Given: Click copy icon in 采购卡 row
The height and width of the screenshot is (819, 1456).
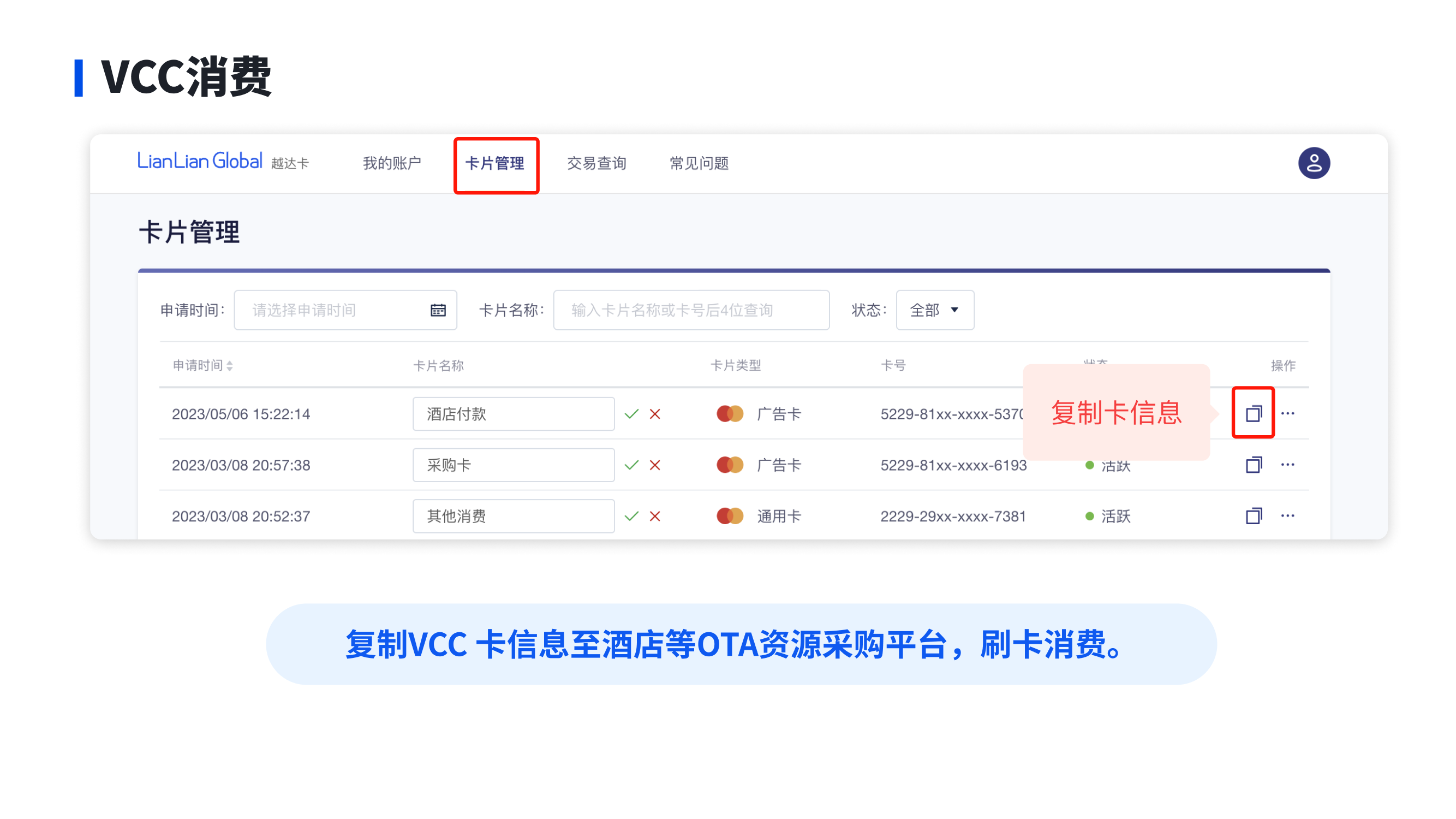Looking at the screenshot, I should (1253, 465).
